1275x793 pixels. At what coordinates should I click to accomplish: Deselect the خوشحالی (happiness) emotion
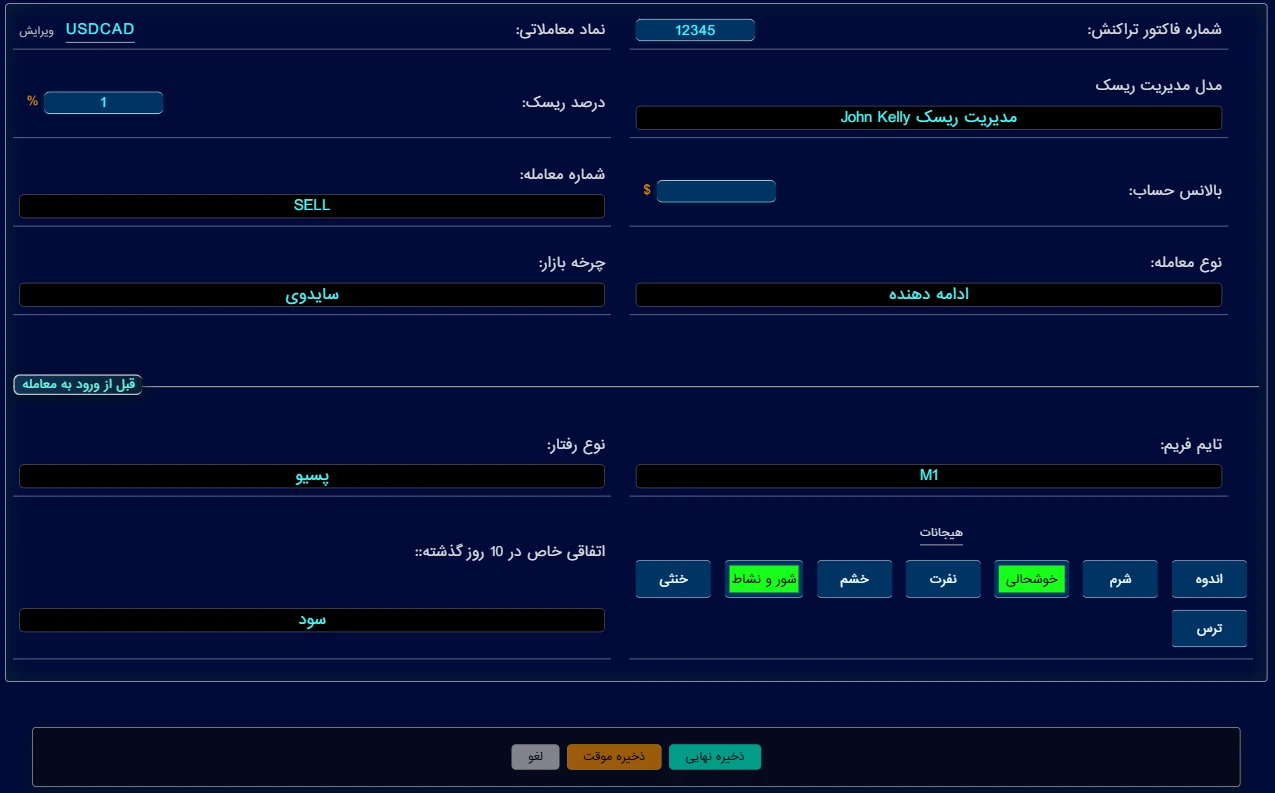(x=1031, y=579)
